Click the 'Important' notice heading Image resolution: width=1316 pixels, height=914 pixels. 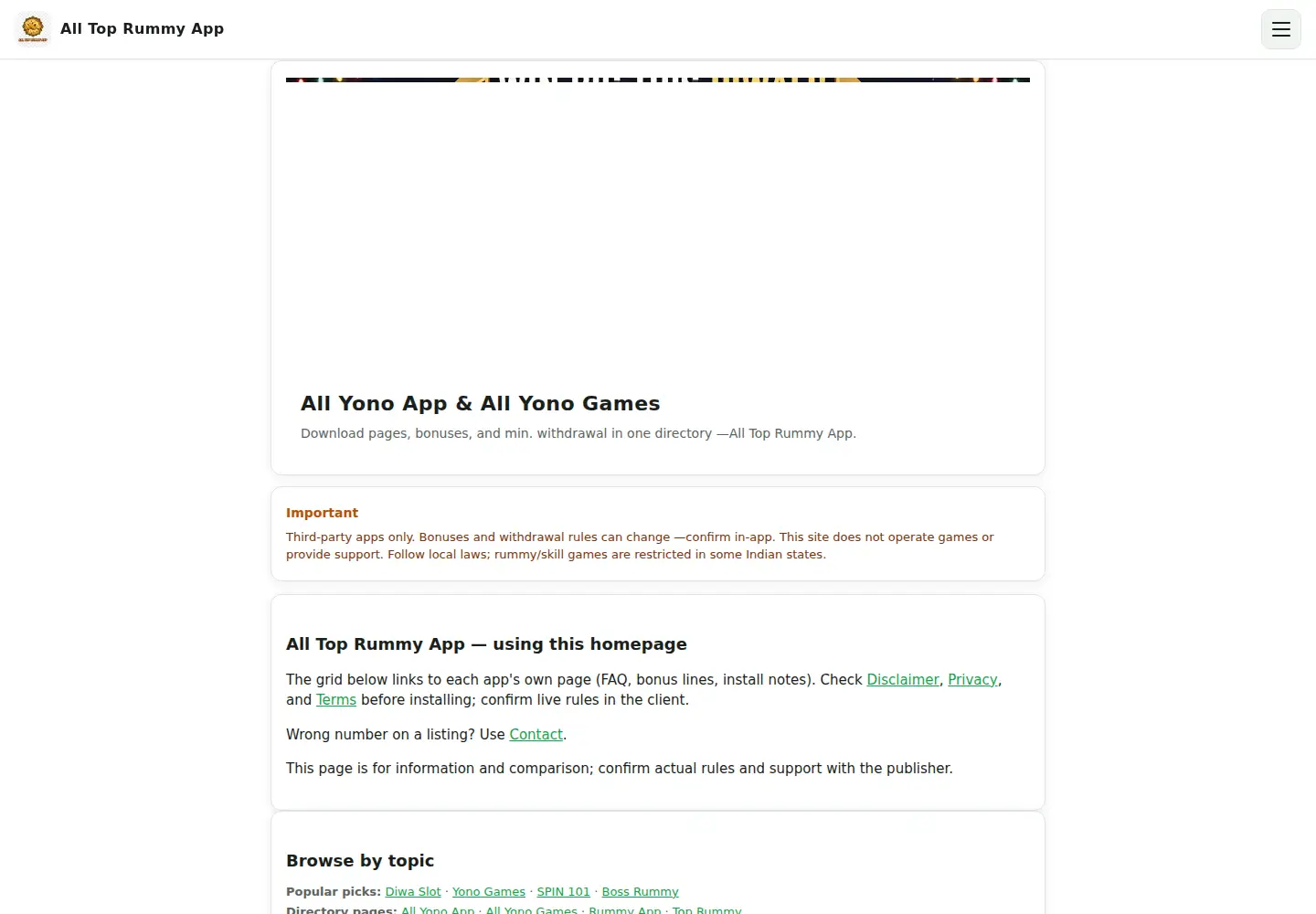point(322,513)
